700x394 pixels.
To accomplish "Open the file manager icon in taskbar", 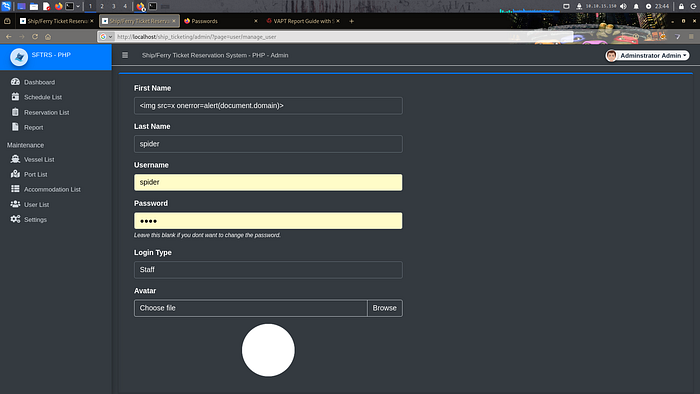I will (x=34, y=6).
